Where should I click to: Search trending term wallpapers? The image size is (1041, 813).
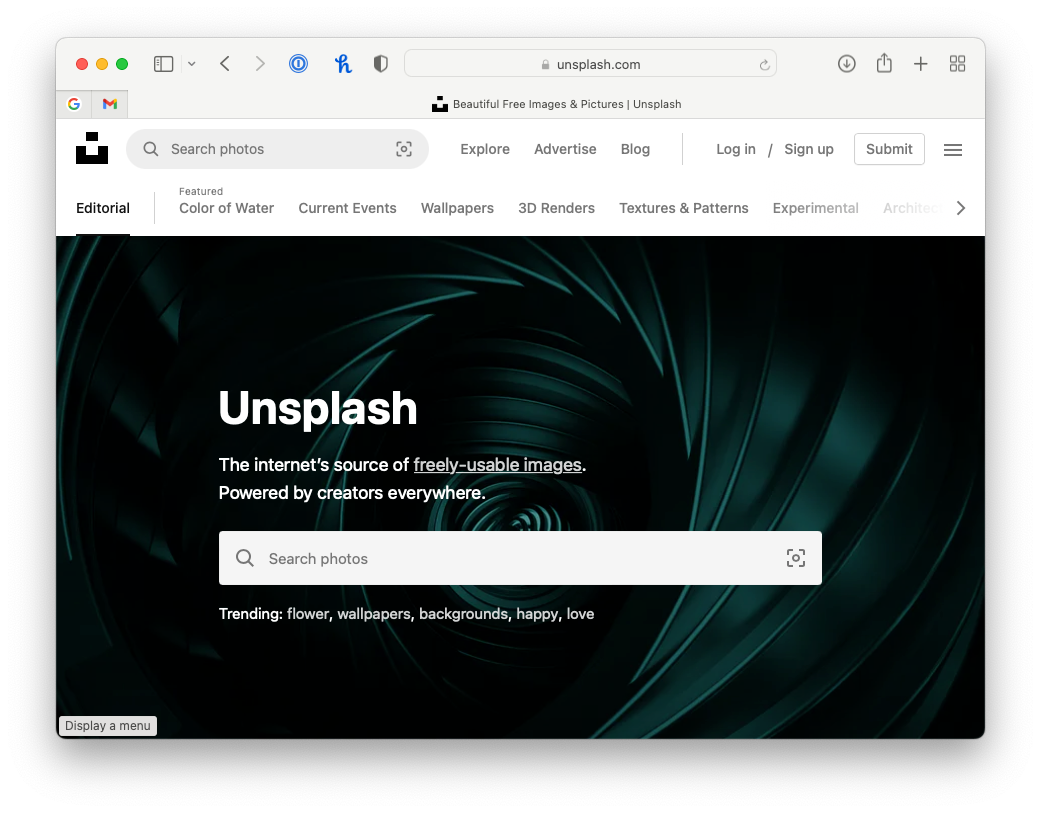click(x=374, y=614)
